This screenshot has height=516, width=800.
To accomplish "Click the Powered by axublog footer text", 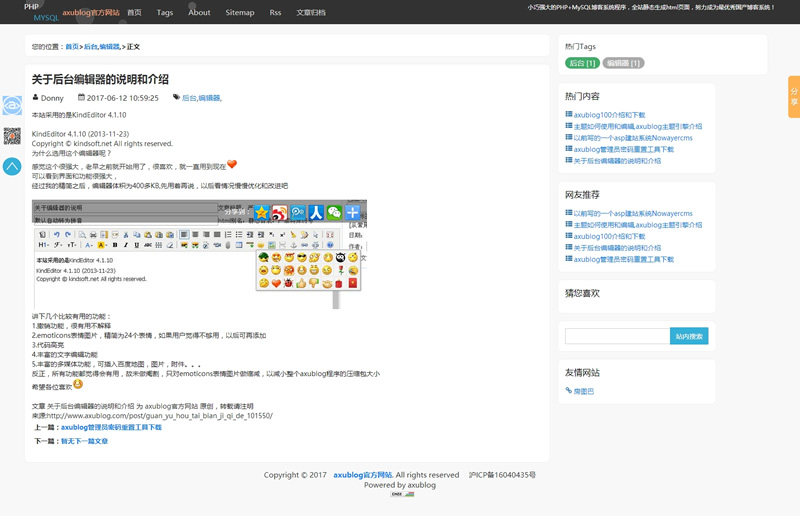I will [400, 485].
